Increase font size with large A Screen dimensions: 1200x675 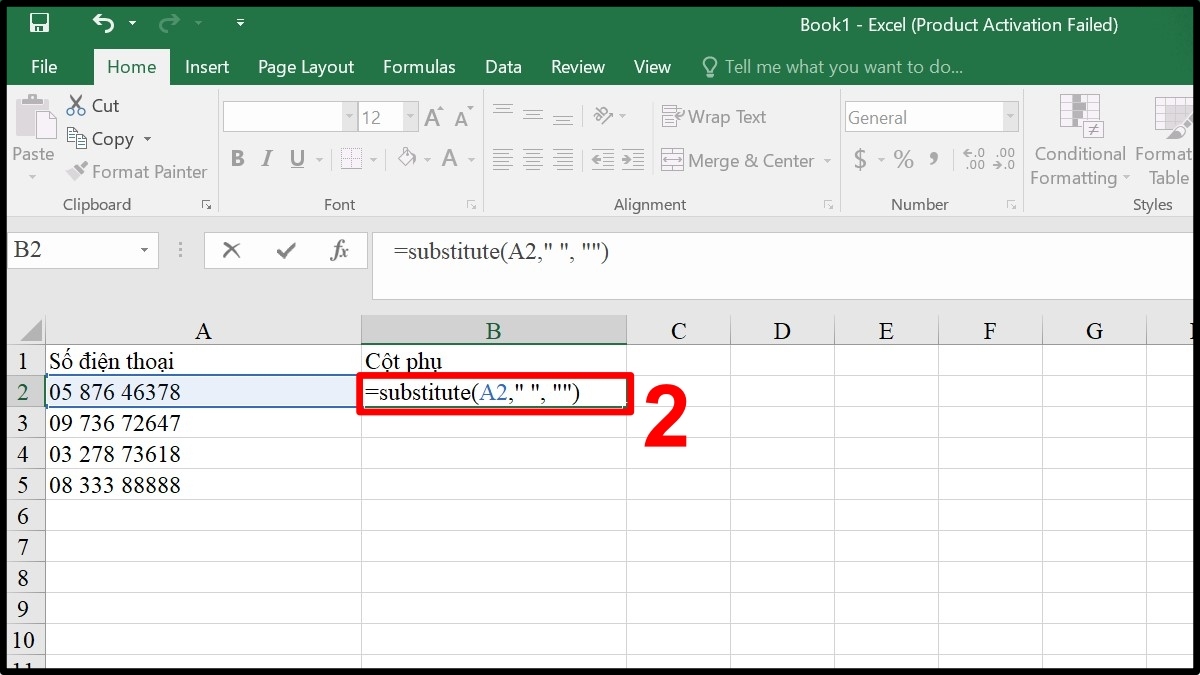pos(433,118)
